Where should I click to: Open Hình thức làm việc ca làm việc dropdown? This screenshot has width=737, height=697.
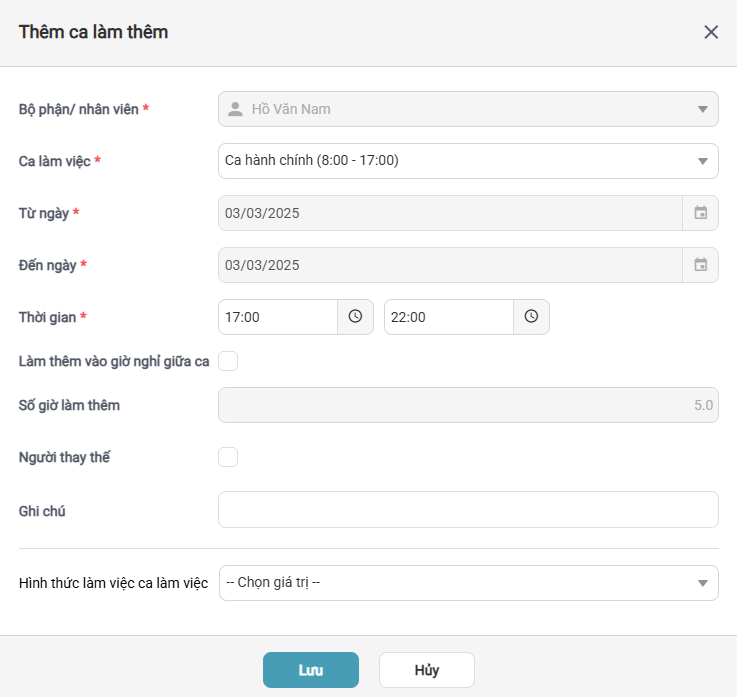[x=702, y=583]
